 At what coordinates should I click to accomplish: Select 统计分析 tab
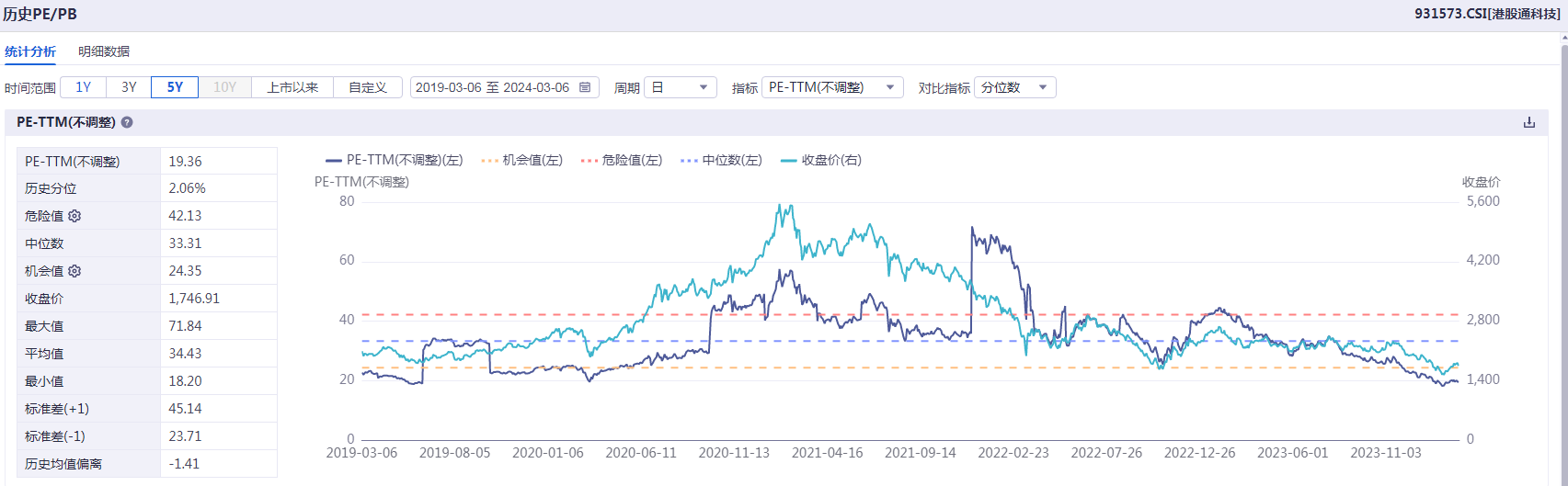30,51
